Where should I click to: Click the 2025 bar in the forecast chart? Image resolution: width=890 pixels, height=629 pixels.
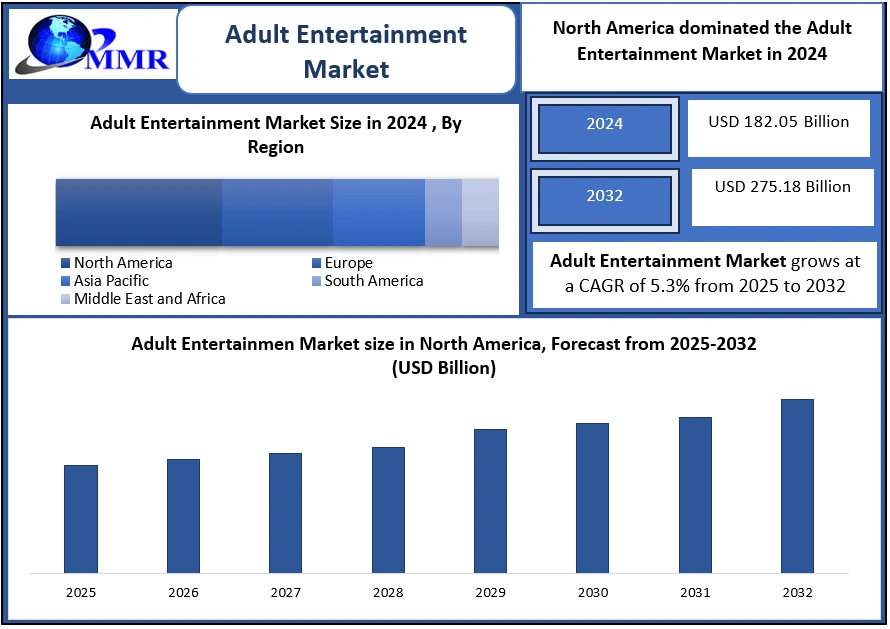(81, 518)
